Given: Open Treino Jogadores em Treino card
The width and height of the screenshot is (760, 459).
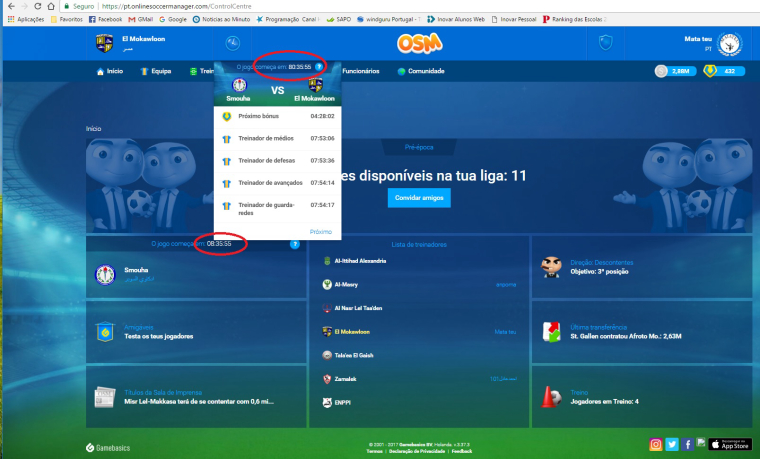Looking at the screenshot, I should tap(642, 397).
